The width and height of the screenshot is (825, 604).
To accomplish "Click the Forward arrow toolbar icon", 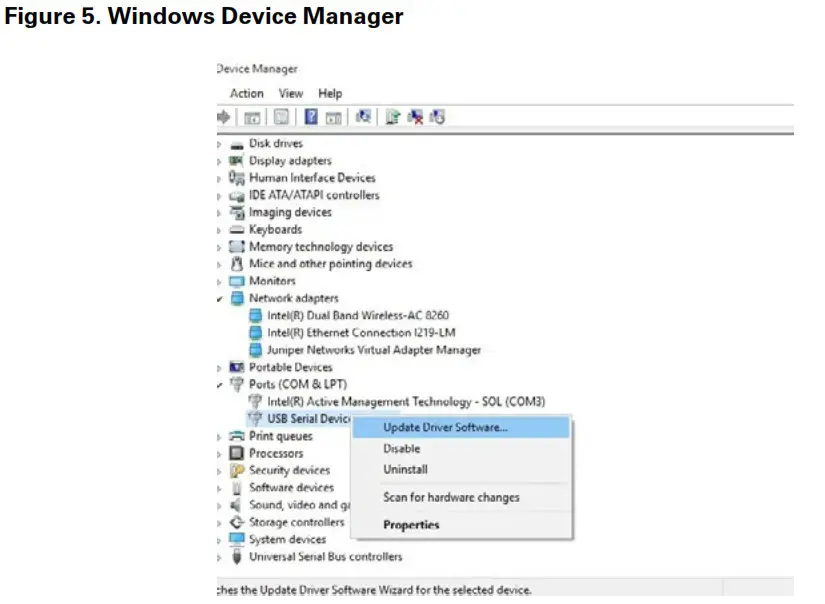I will coord(224,117).
